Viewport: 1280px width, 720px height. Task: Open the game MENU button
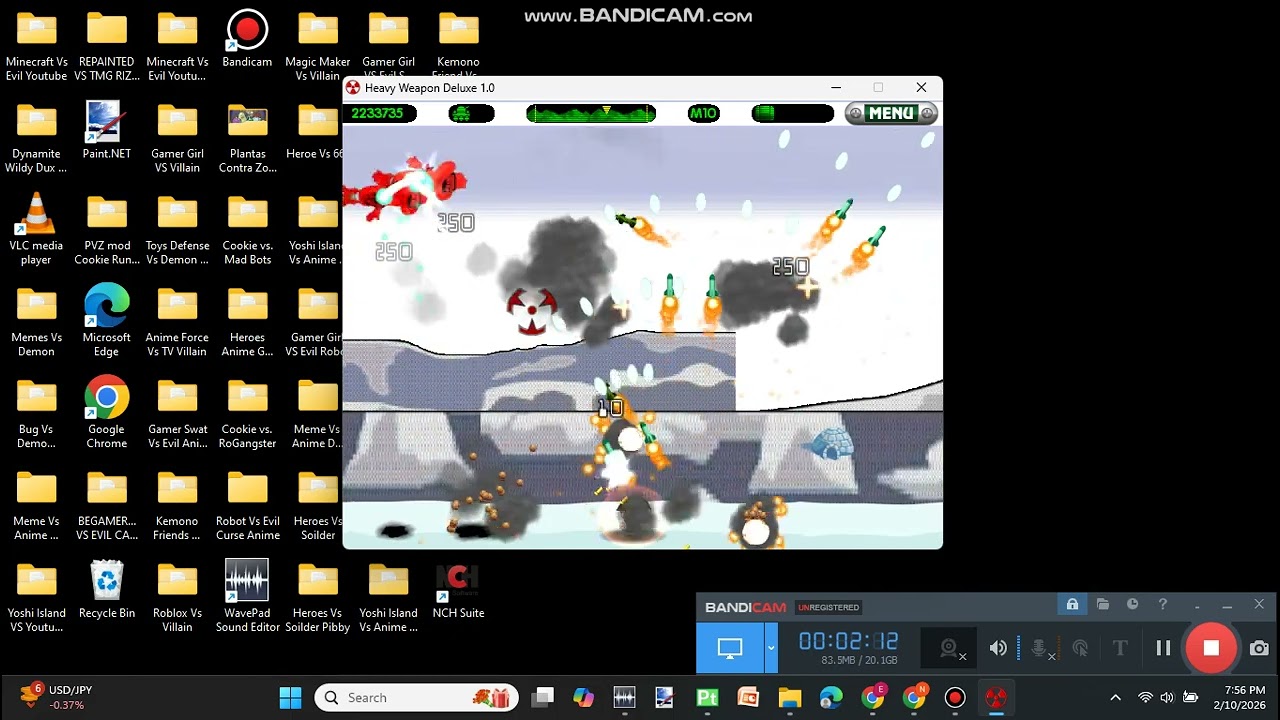(x=891, y=113)
